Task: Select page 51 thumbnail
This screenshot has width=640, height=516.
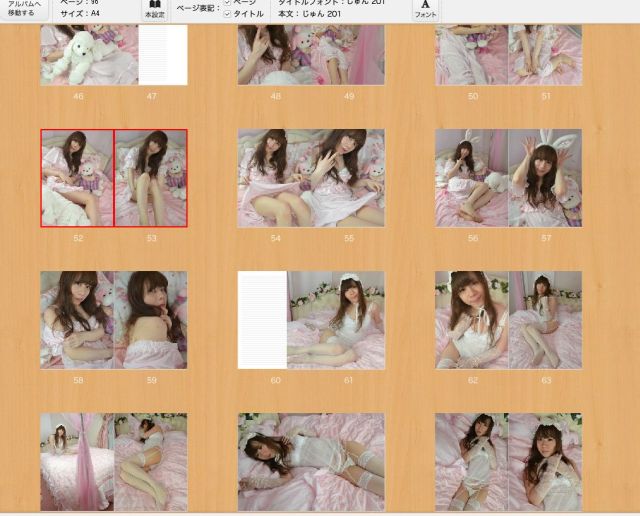Action: [x=545, y=55]
